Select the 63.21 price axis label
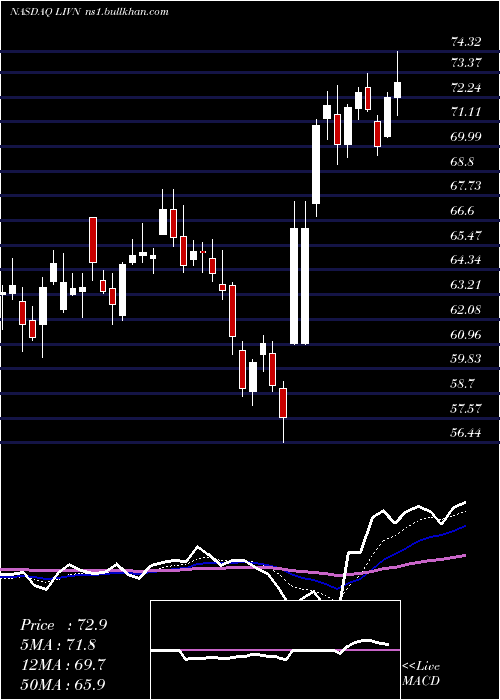The width and height of the screenshot is (500, 700). pos(466,285)
